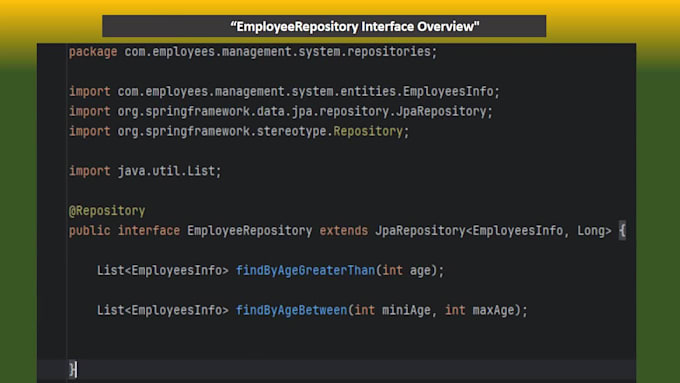Click the import java.util.List line
680x383 pixels.
[145, 171]
